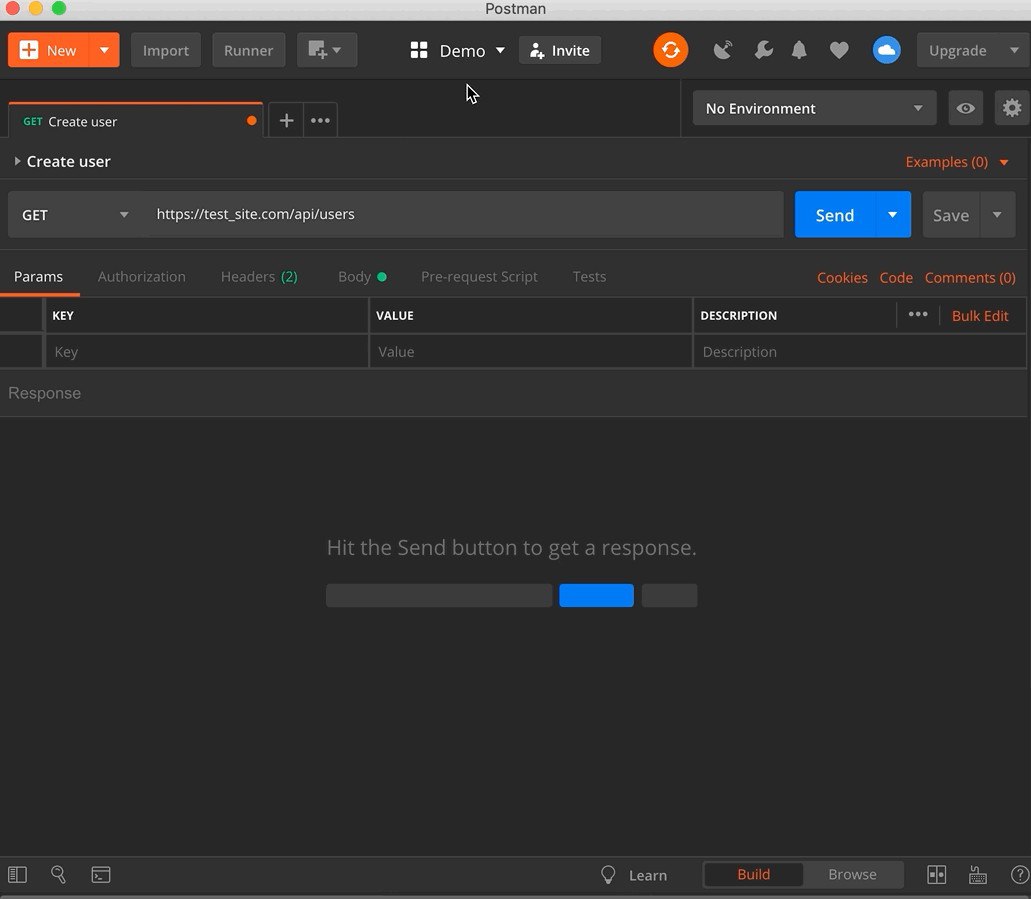1031x899 pixels.
Task: Open keyboard shortcuts icon
Action: (x=978, y=875)
